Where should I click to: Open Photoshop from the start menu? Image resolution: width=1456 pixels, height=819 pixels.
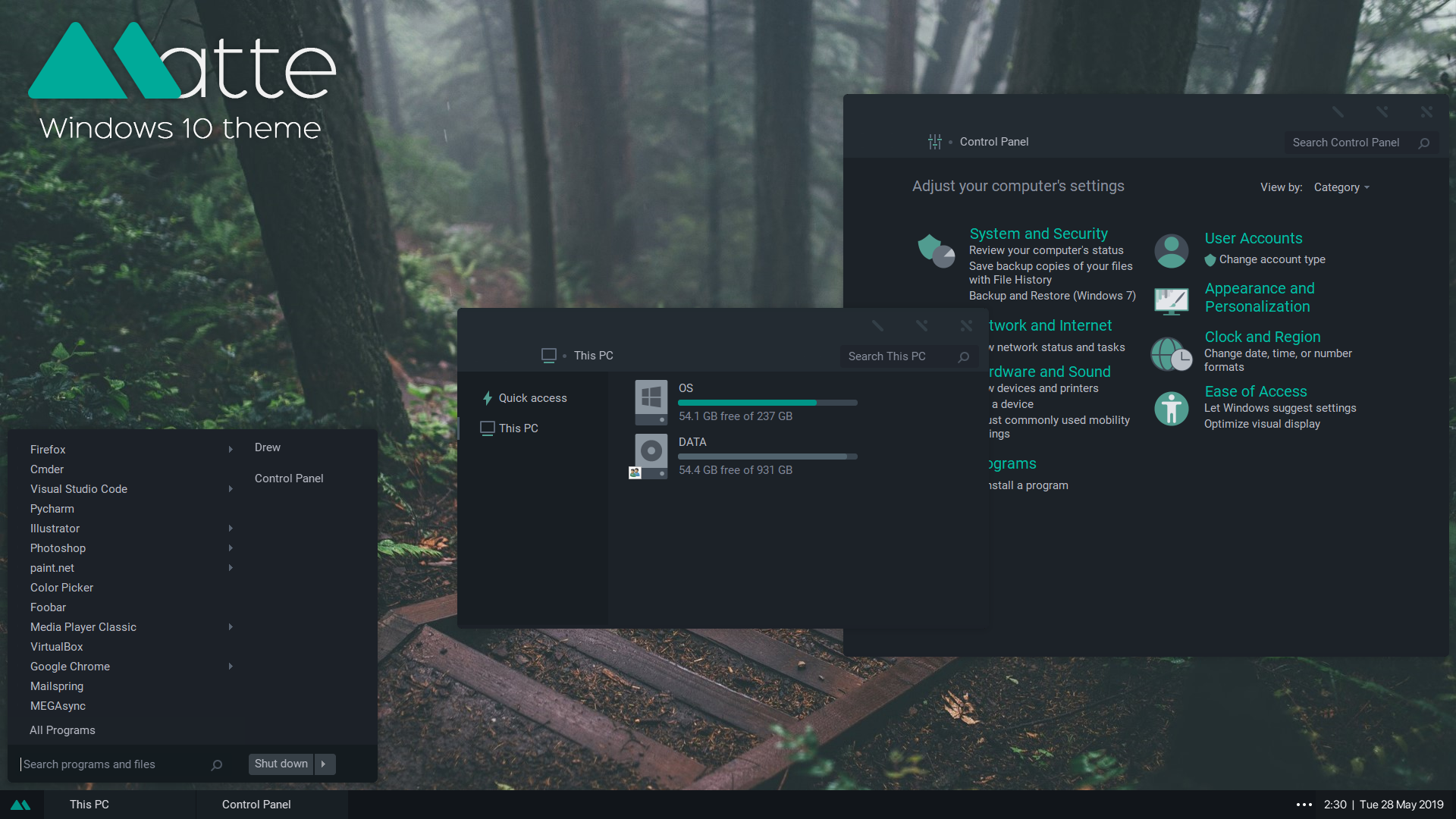click(58, 548)
